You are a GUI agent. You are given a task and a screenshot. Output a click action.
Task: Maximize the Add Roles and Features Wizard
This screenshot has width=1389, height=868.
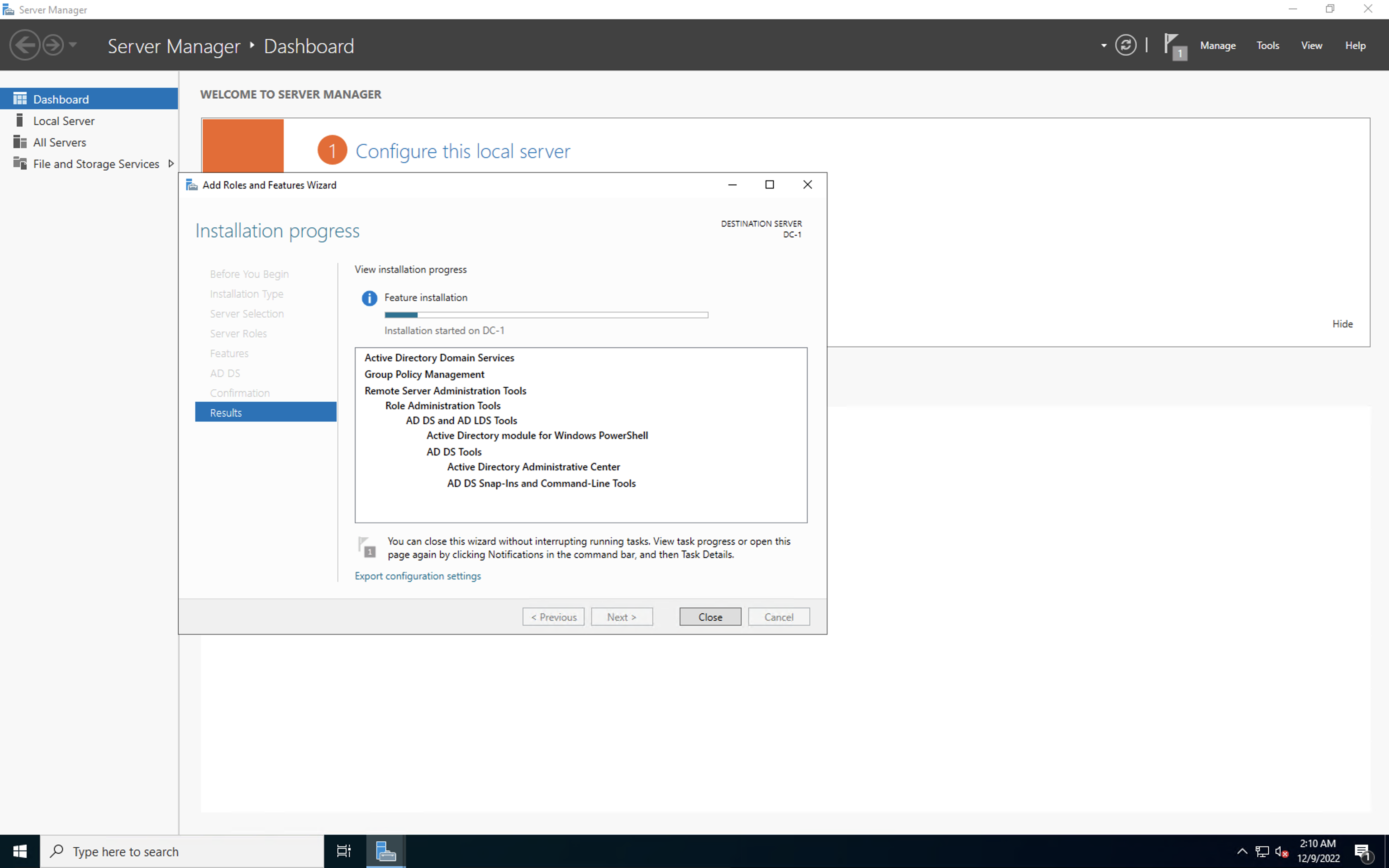pos(769,184)
